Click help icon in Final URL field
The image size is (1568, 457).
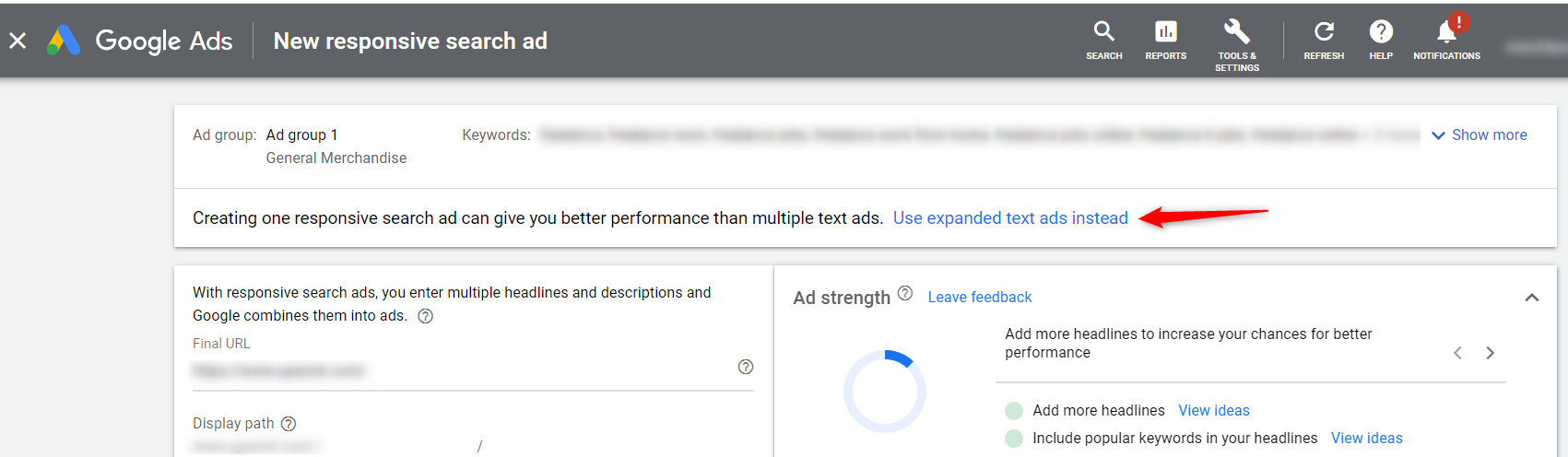tap(746, 367)
